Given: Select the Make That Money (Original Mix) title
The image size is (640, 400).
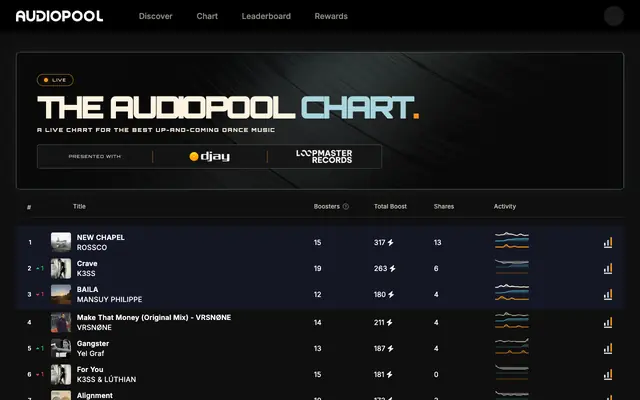Looking at the screenshot, I should tap(154, 318).
